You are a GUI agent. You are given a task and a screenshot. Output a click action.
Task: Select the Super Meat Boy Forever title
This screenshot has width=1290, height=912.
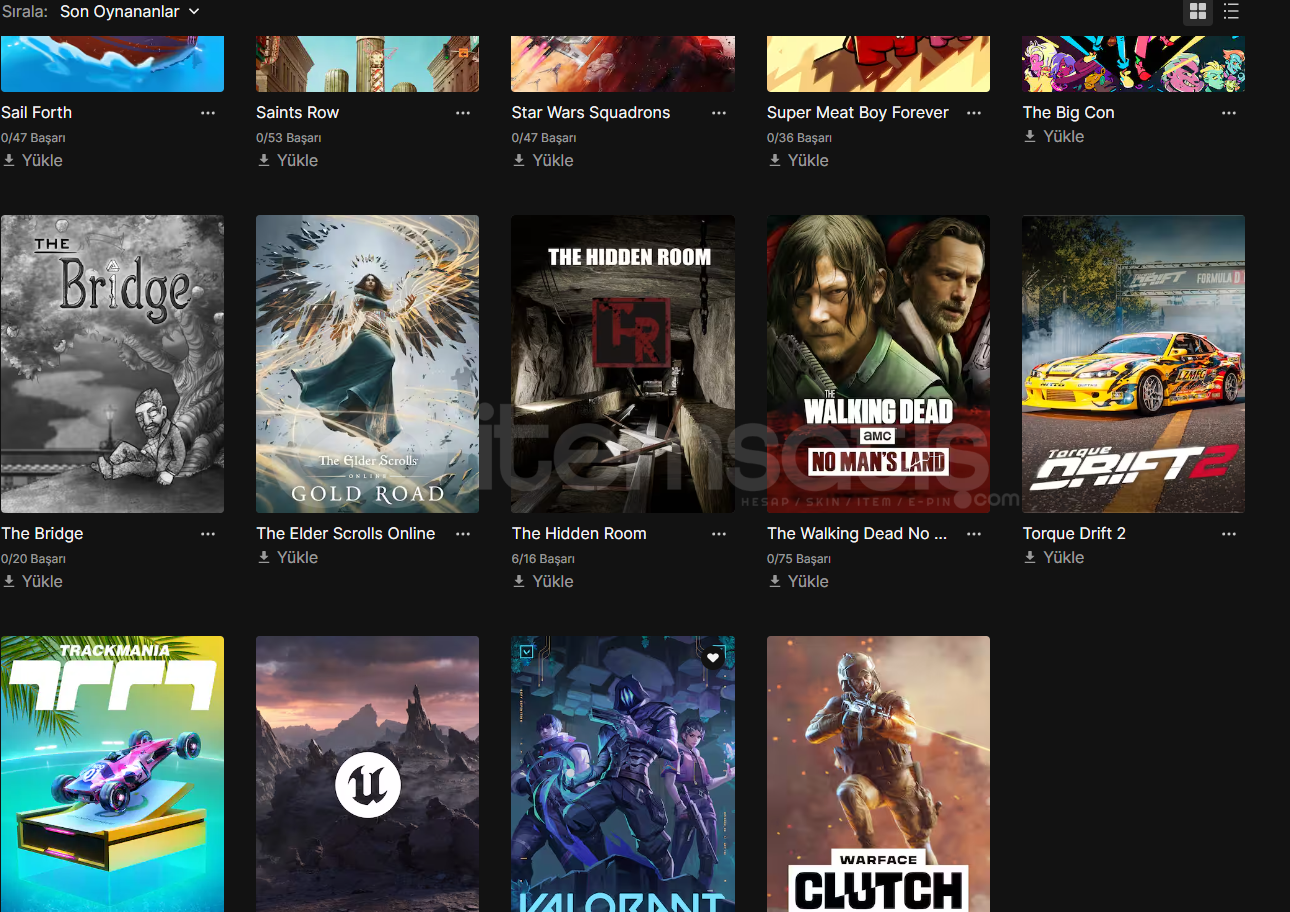click(x=858, y=113)
